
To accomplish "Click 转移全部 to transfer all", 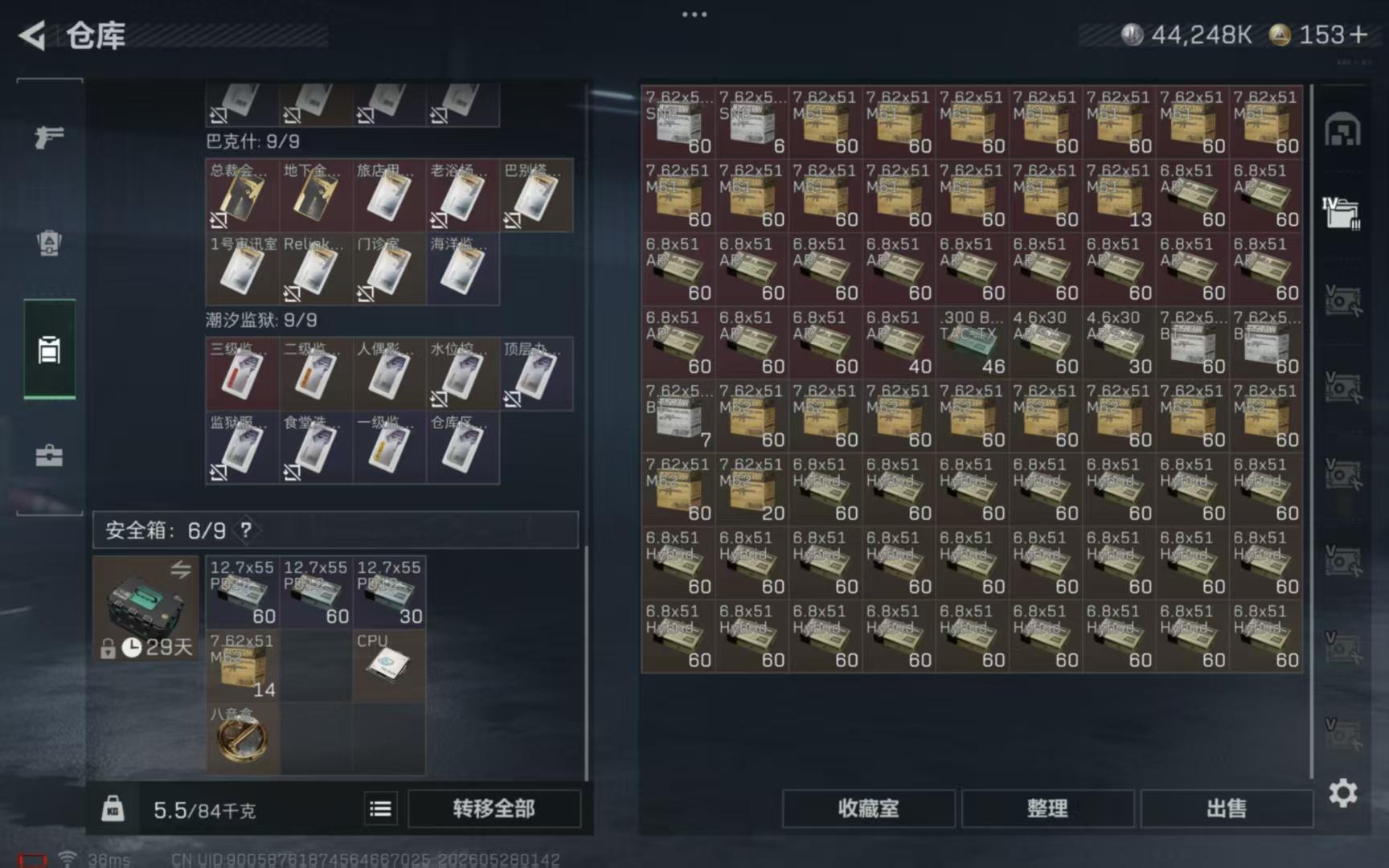I will pyautogui.click(x=494, y=809).
